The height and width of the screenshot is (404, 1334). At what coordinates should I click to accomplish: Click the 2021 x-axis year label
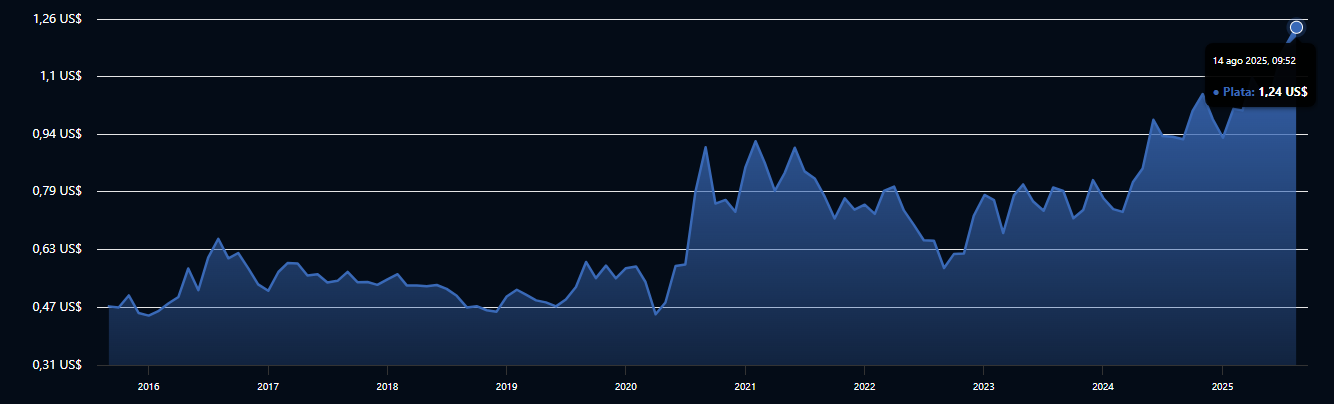(745, 386)
